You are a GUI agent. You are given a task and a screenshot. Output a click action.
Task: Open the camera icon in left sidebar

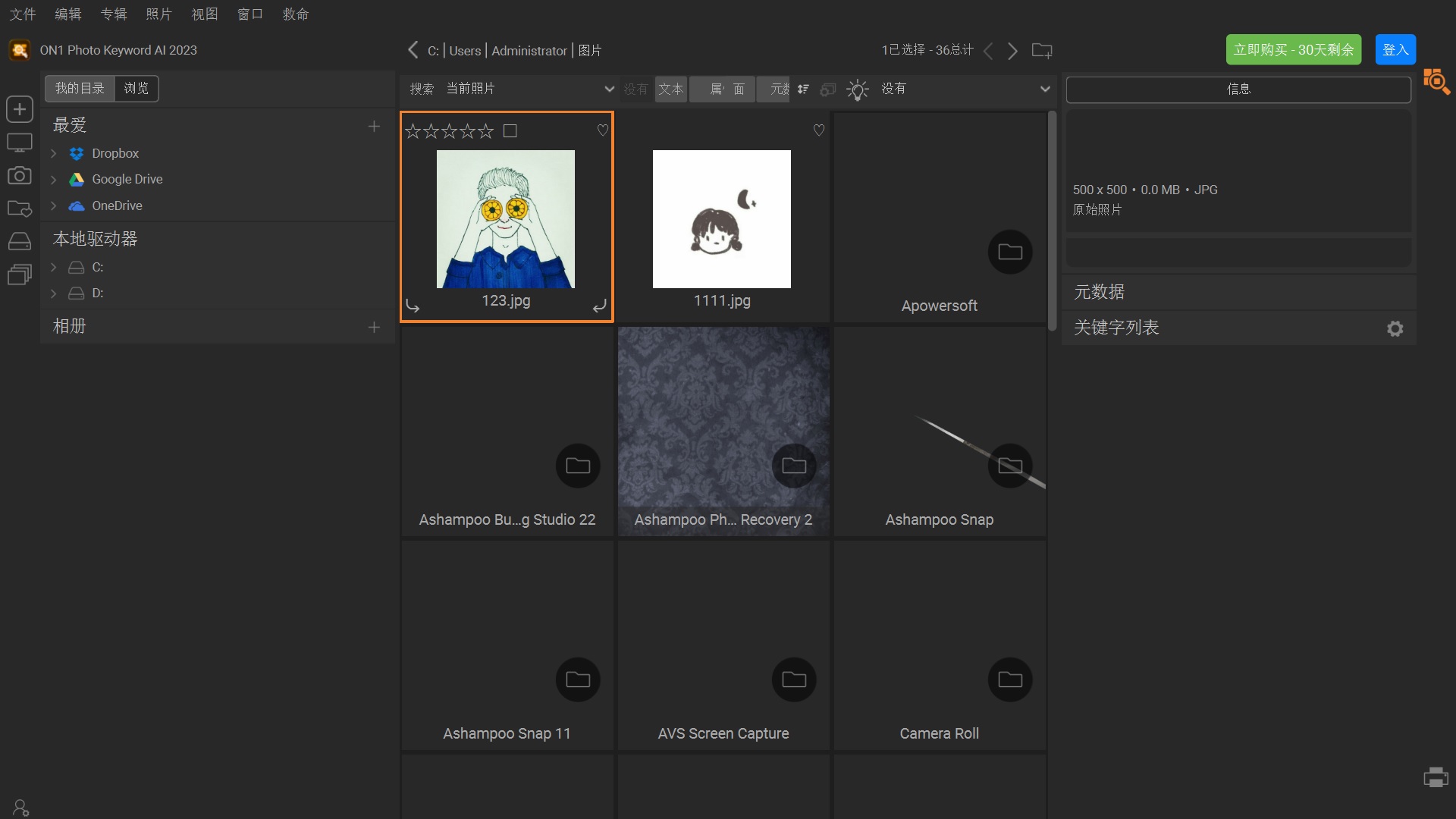point(20,175)
